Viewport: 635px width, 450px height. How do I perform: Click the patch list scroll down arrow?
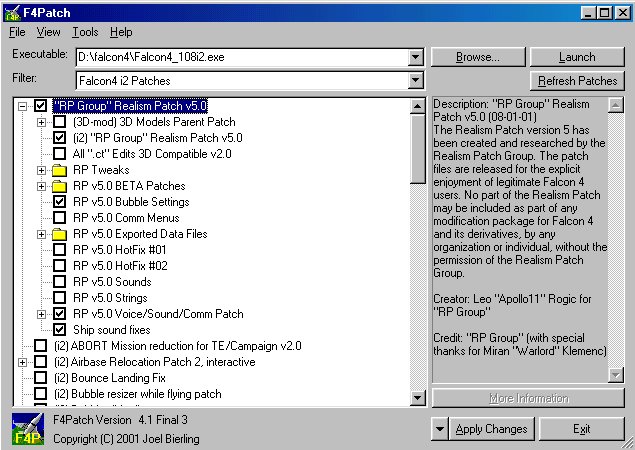[418, 398]
